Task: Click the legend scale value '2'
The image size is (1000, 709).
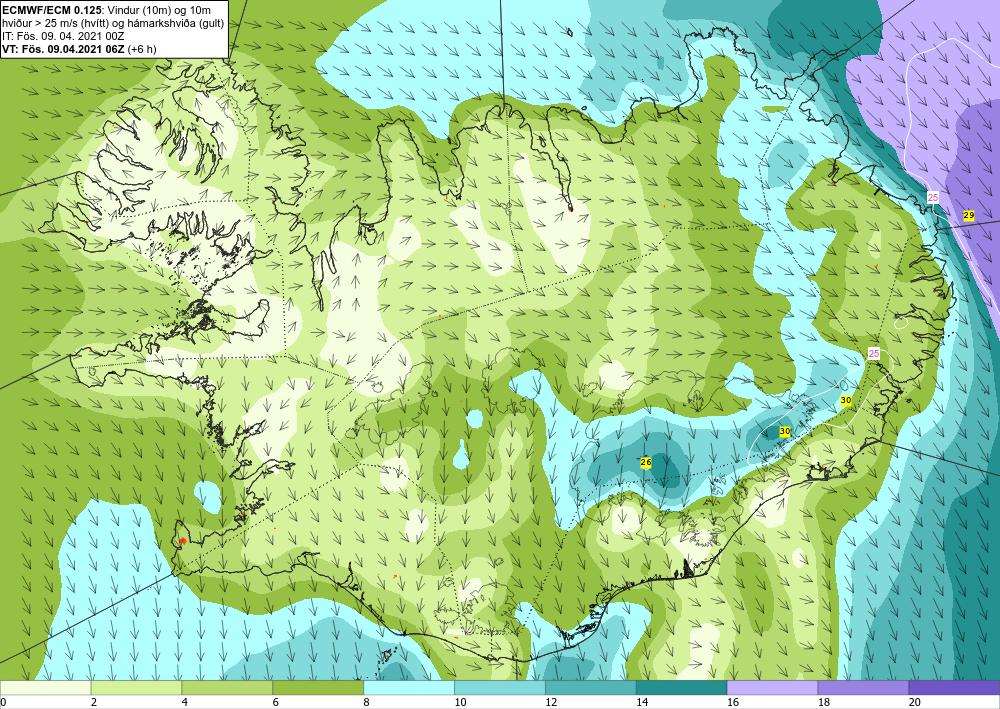Action: click(93, 702)
